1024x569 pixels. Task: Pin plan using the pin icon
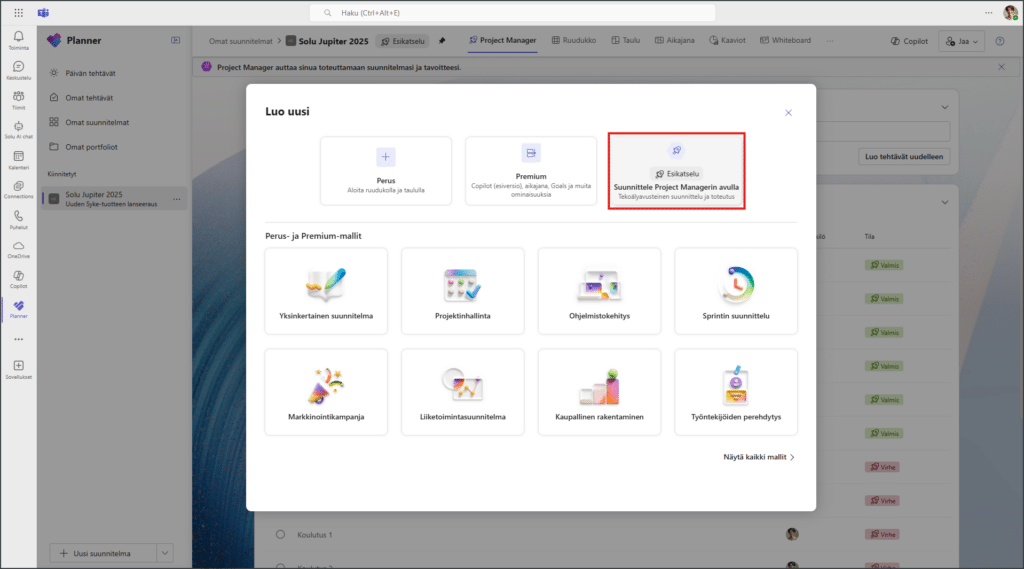click(x=442, y=41)
